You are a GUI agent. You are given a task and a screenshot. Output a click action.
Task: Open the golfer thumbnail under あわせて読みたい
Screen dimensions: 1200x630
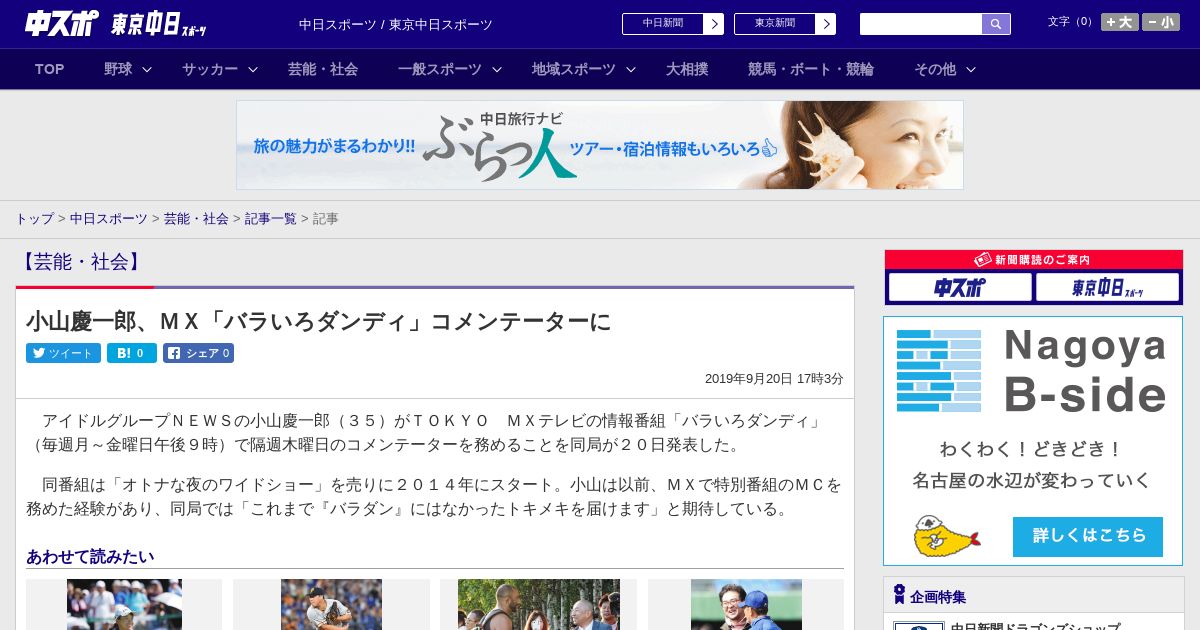[124, 604]
